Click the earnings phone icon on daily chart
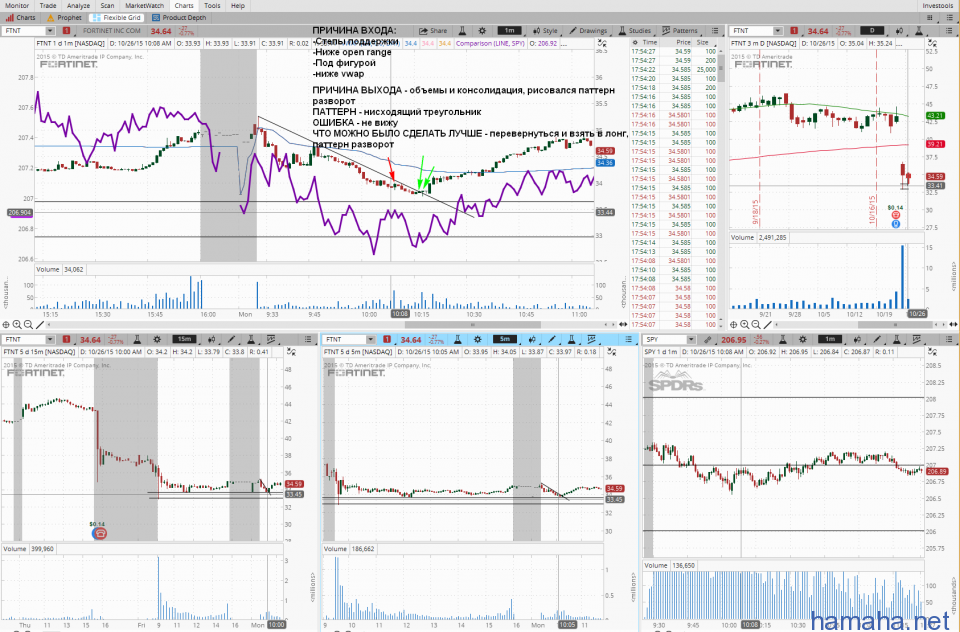Screen dimensions: 960x632 895,215
